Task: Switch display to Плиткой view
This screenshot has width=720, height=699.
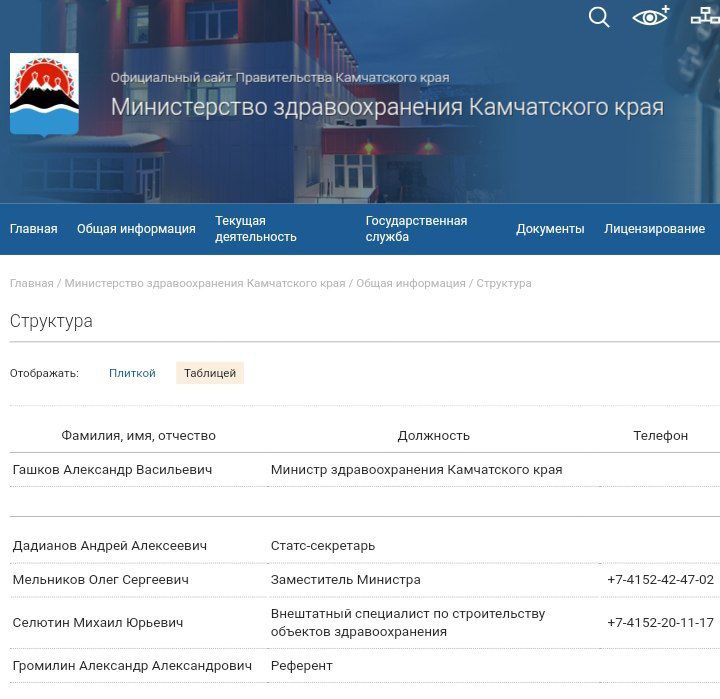Action: [x=132, y=373]
